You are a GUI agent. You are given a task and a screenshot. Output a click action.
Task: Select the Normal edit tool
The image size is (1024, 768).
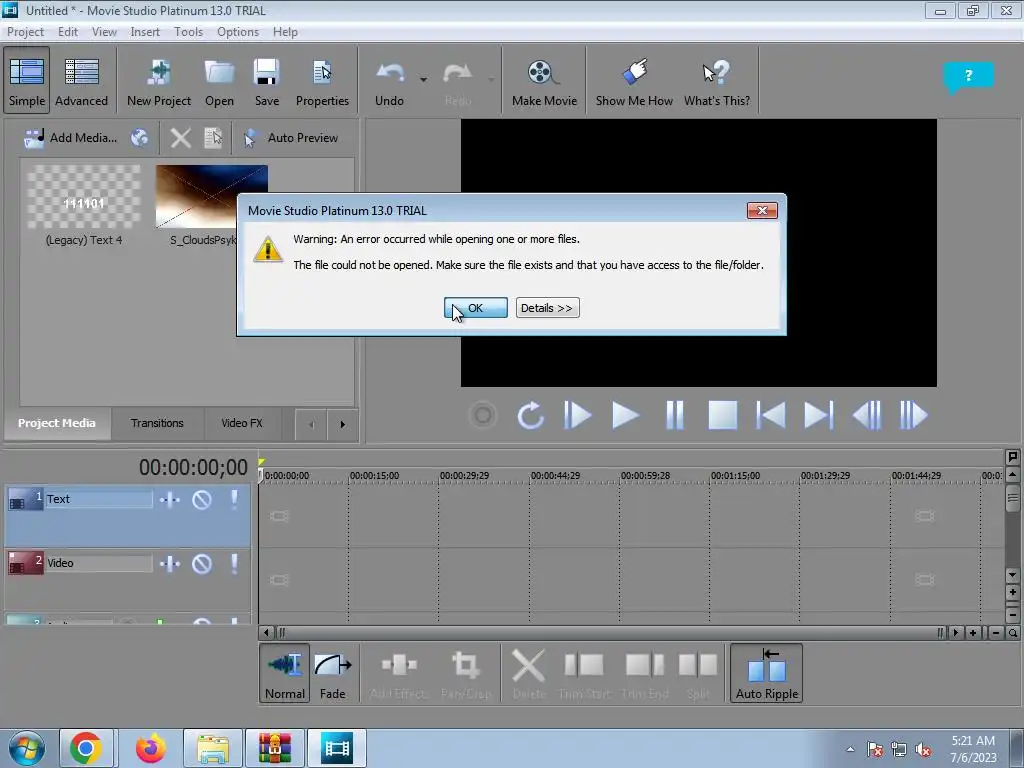285,673
